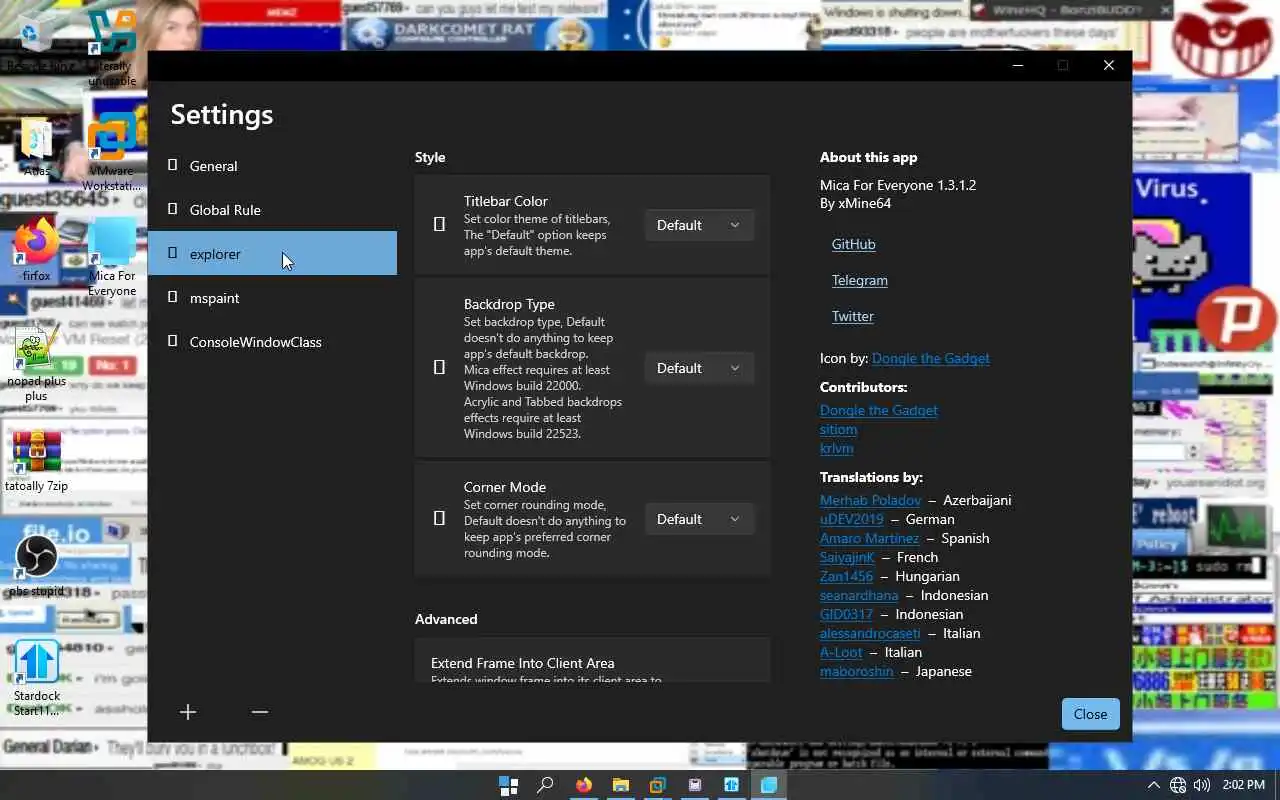Select Global Rule in sidebar

point(272,210)
